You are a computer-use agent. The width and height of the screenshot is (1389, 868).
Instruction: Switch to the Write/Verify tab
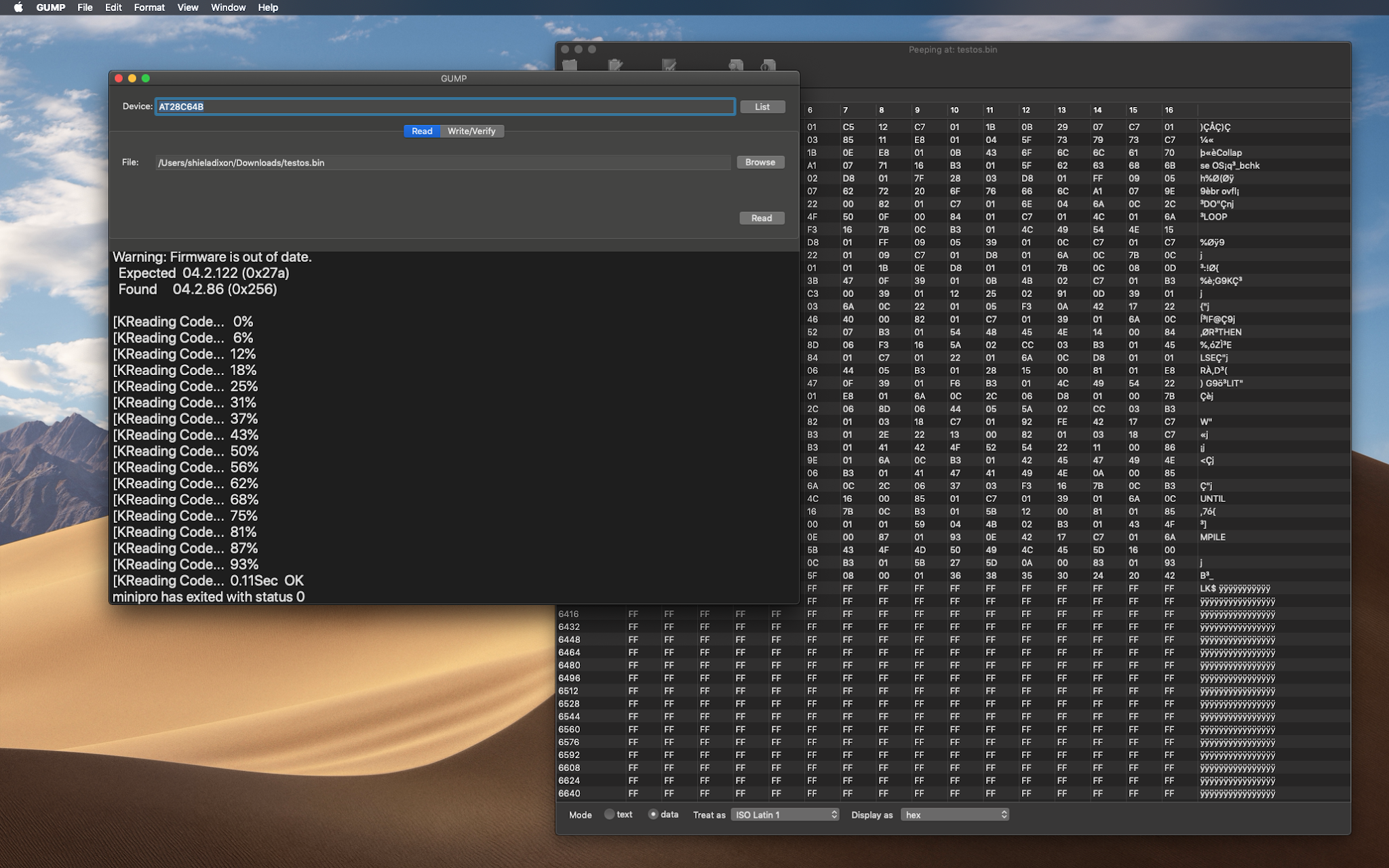[x=473, y=131]
